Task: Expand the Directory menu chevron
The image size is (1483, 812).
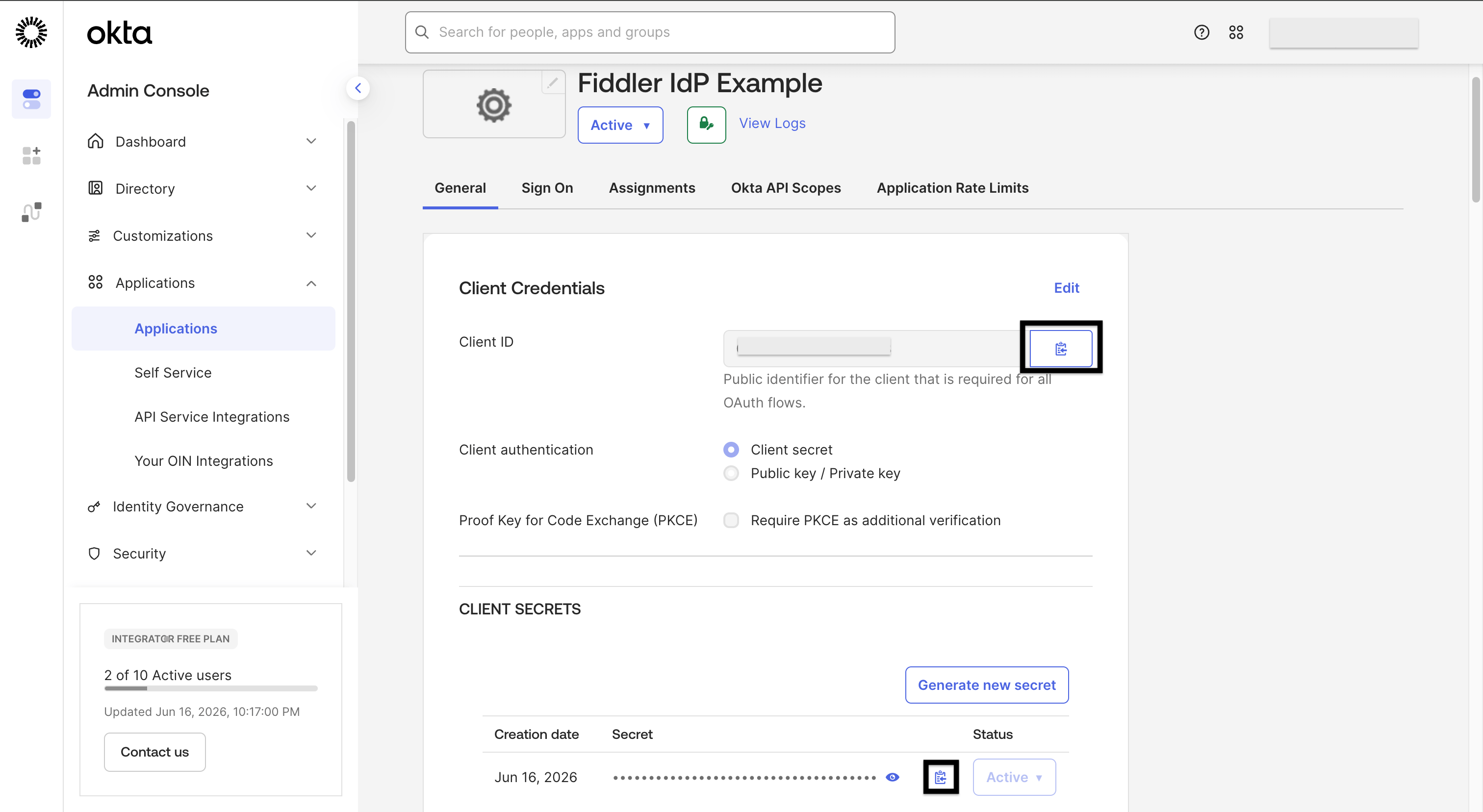Action: (x=311, y=188)
